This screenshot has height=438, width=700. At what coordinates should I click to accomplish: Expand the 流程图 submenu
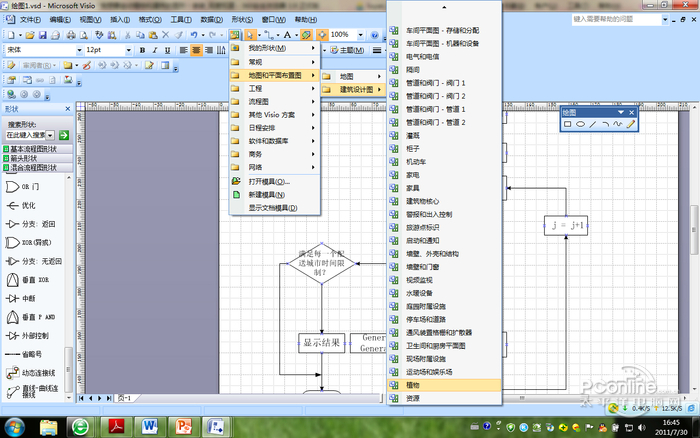click(274, 101)
